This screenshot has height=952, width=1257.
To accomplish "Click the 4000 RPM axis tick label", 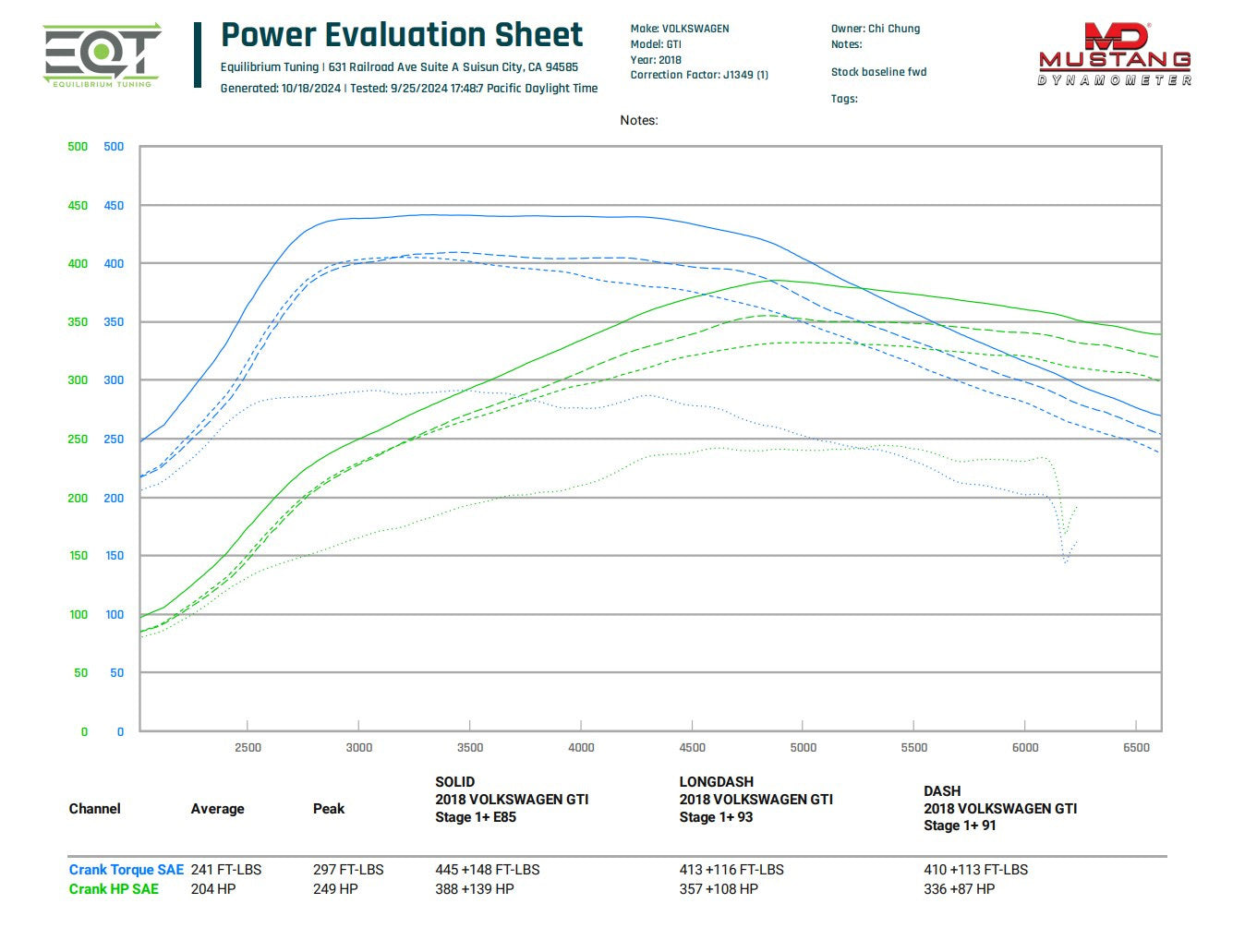I will coord(581,748).
